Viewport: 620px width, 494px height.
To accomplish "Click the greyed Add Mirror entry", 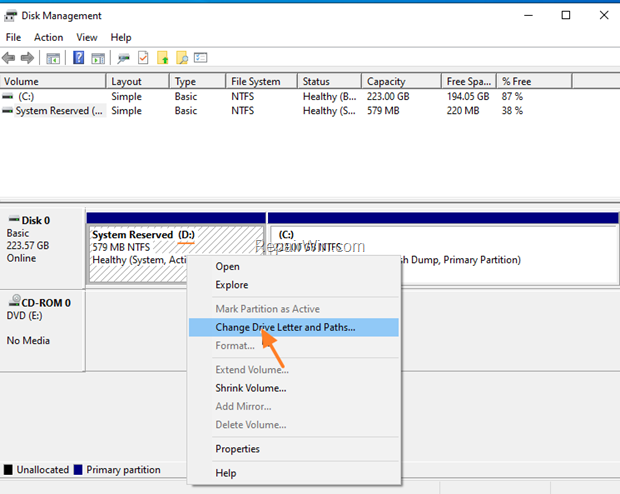I will (x=294, y=406).
